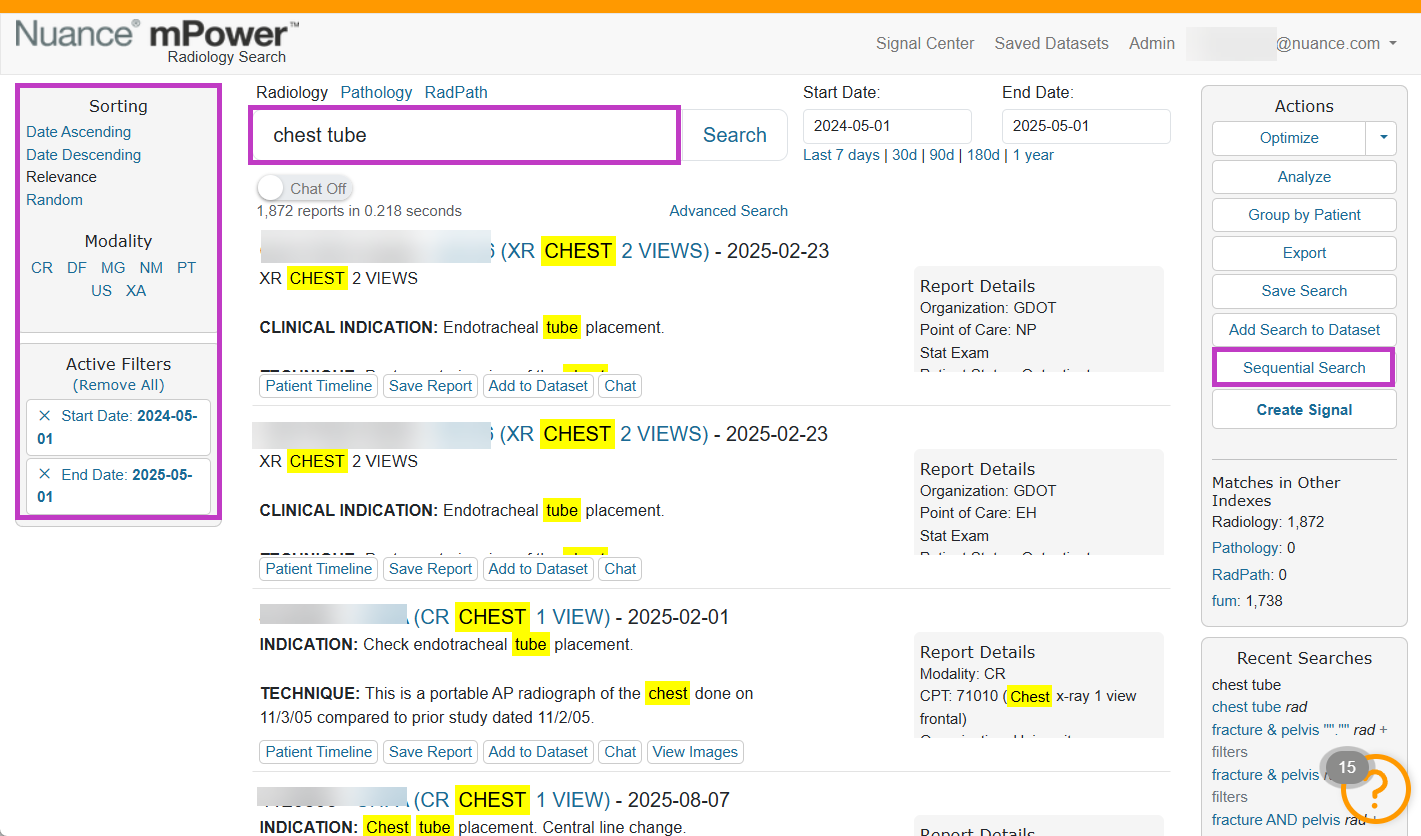Filter by XA modality
1421x836 pixels.
coord(136,291)
